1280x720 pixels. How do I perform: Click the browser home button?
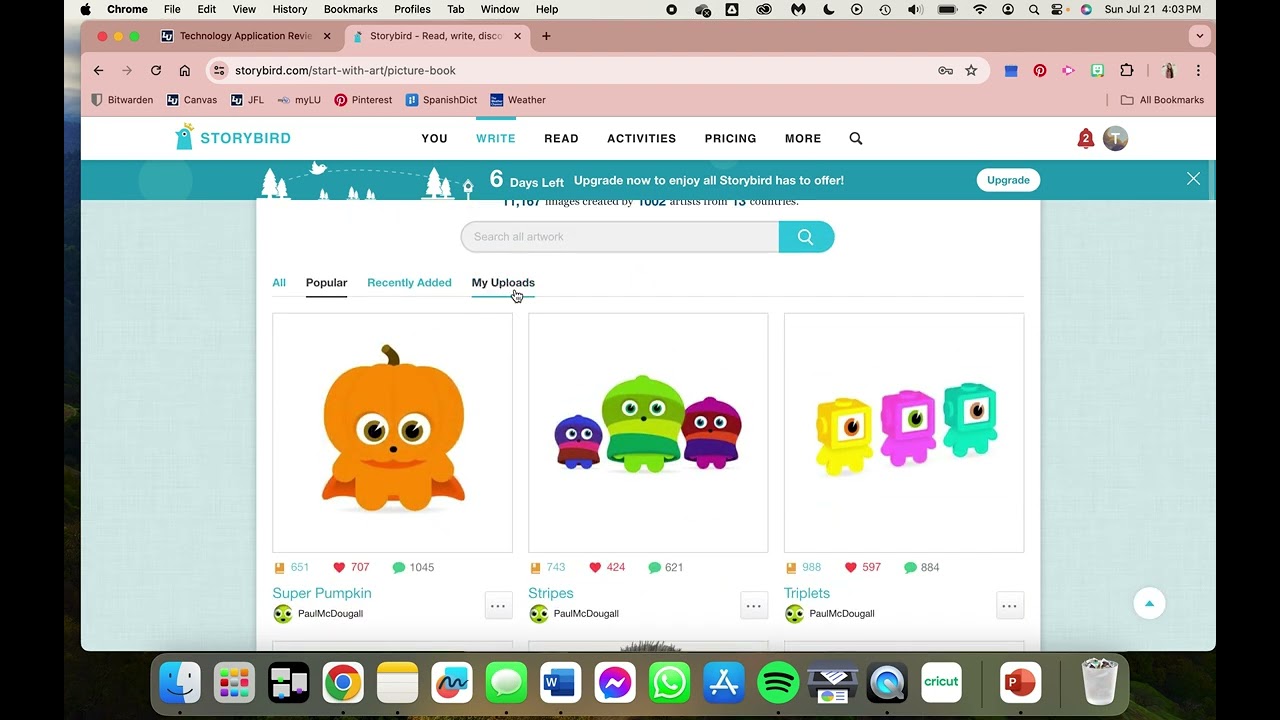185,70
